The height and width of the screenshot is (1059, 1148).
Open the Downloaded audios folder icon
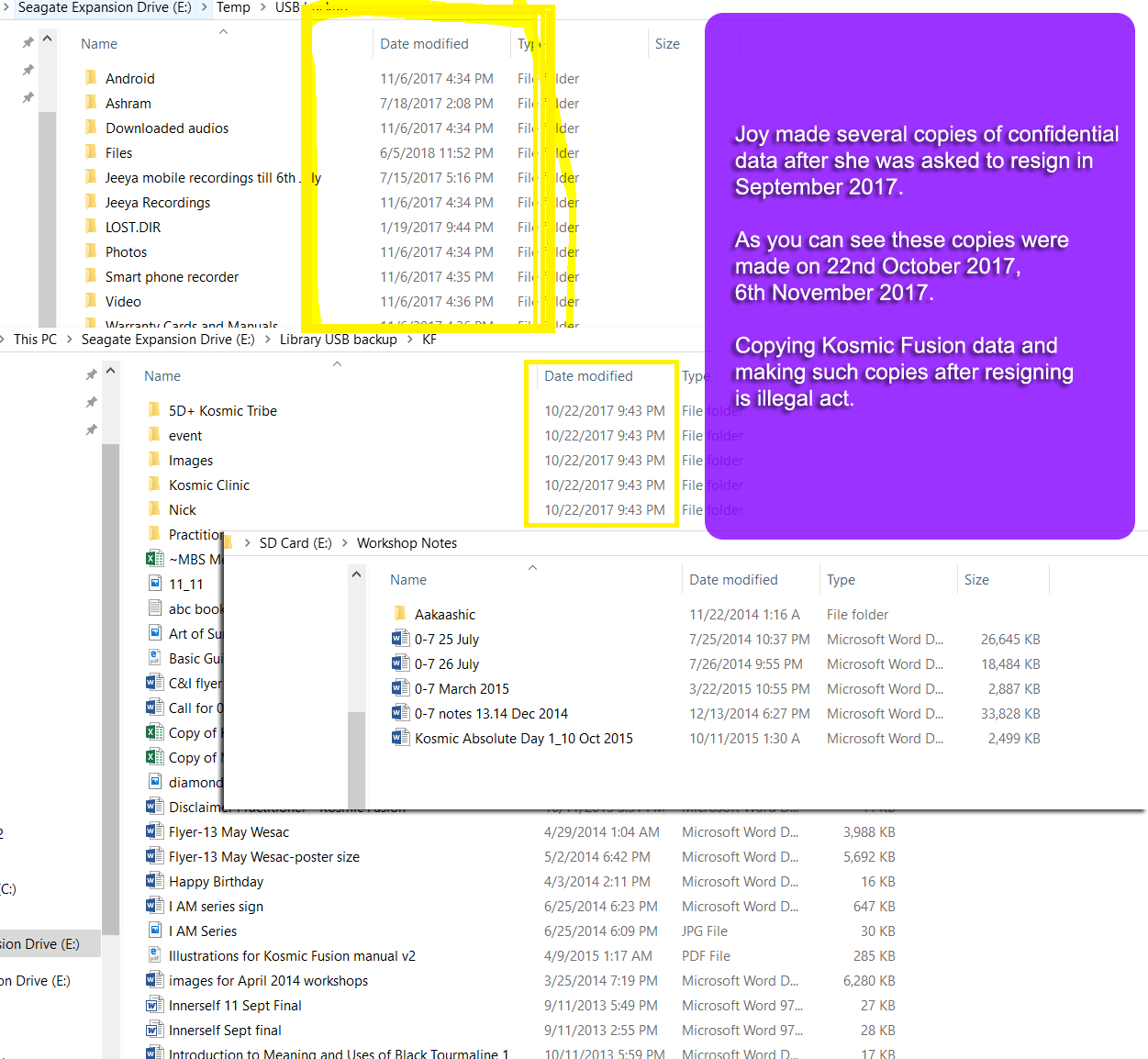tap(91, 128)
